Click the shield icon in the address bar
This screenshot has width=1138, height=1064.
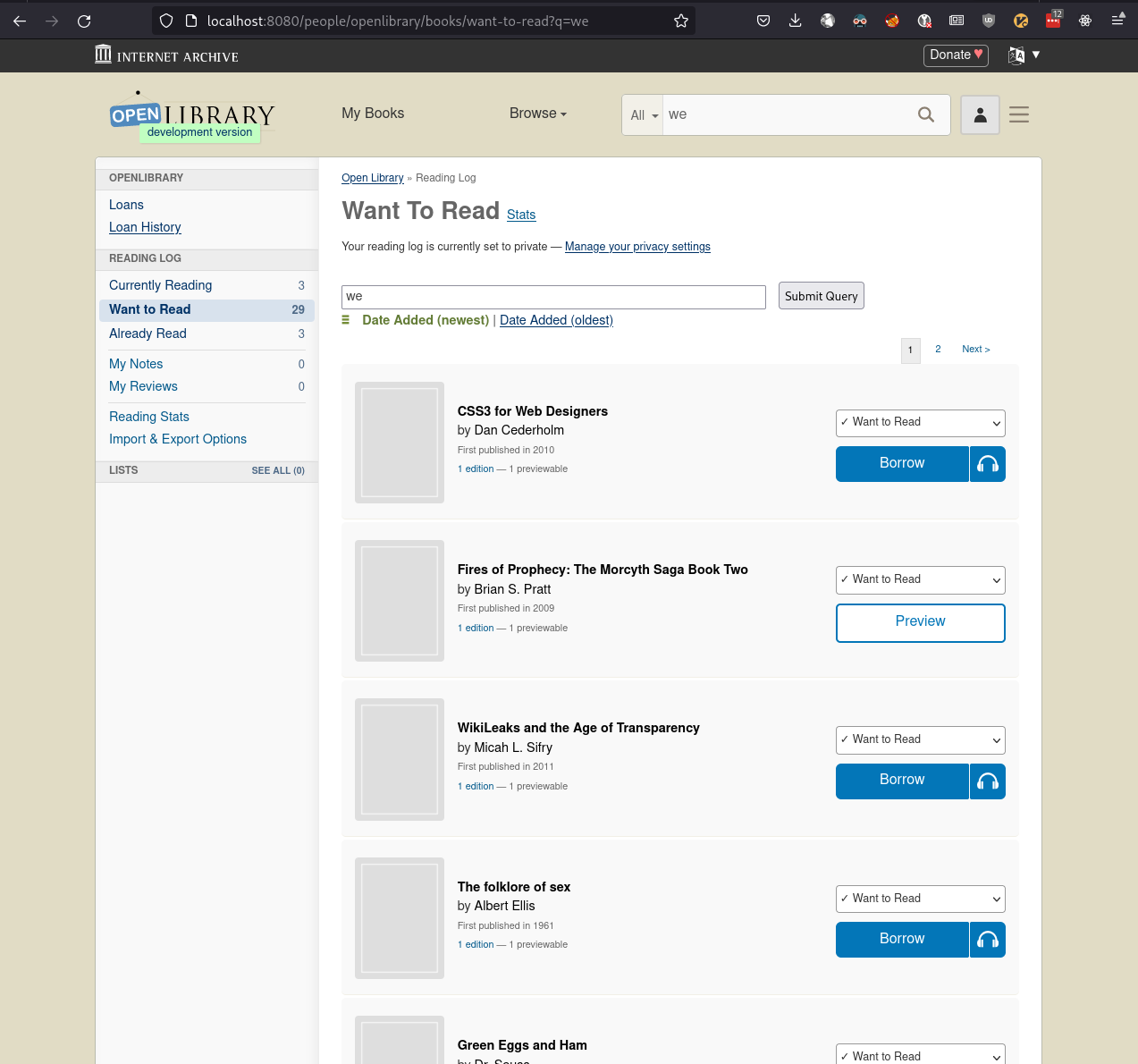click(166, 21)
